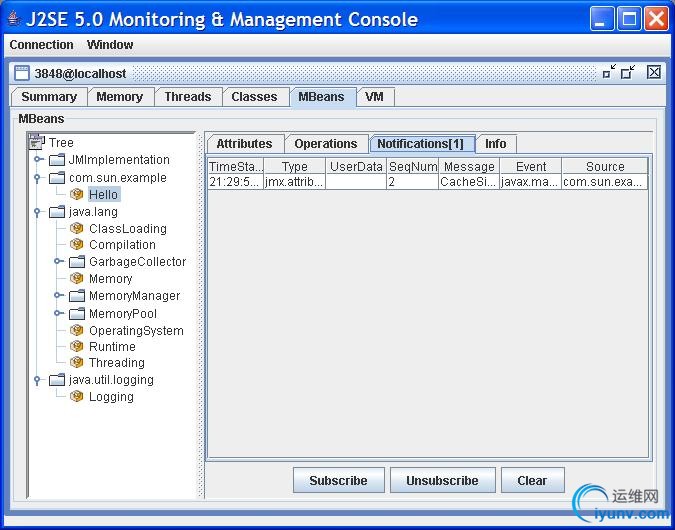675x530 pixels.
Task: Click the Logging bean icon
Action: 77,396
